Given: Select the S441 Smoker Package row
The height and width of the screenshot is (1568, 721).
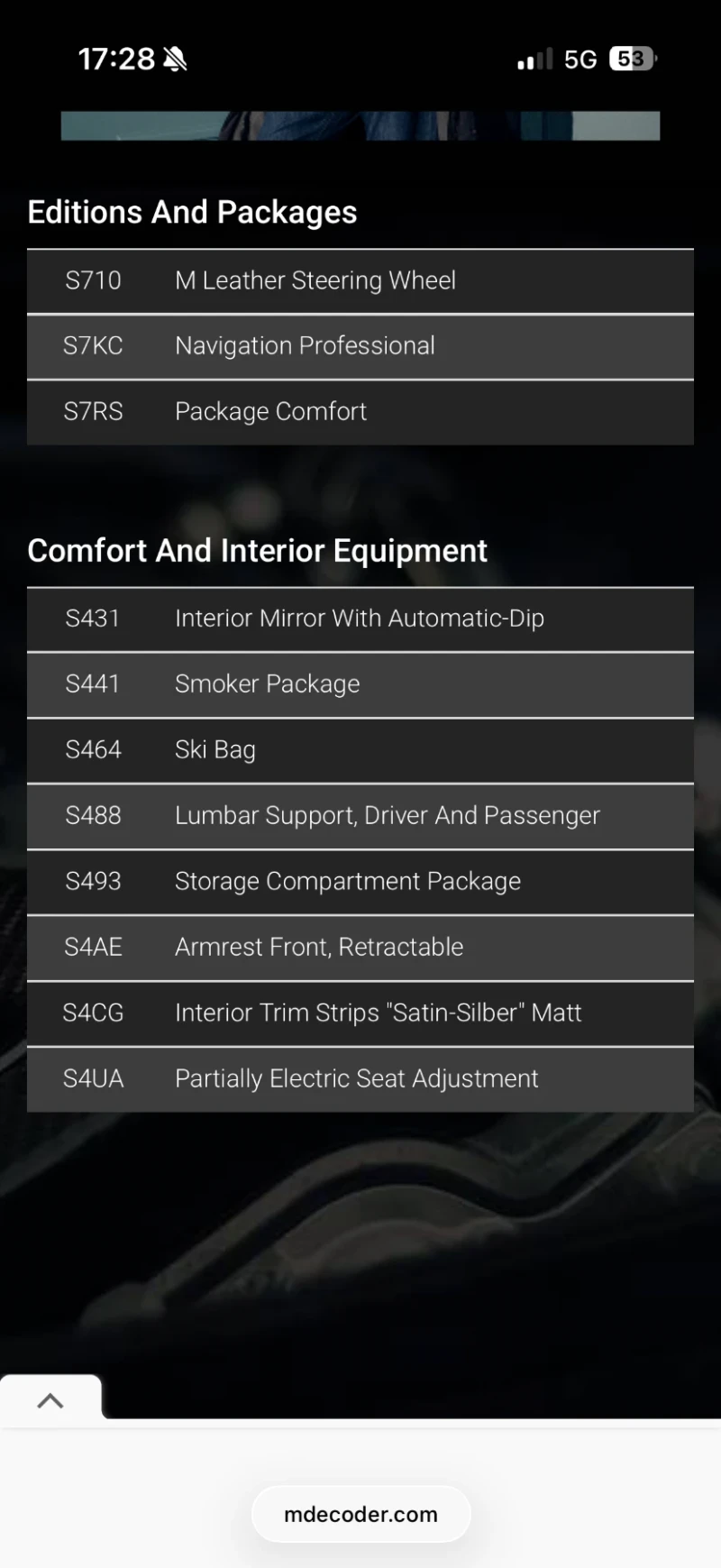Looking at the screenshot, I should tap(360, 684).
